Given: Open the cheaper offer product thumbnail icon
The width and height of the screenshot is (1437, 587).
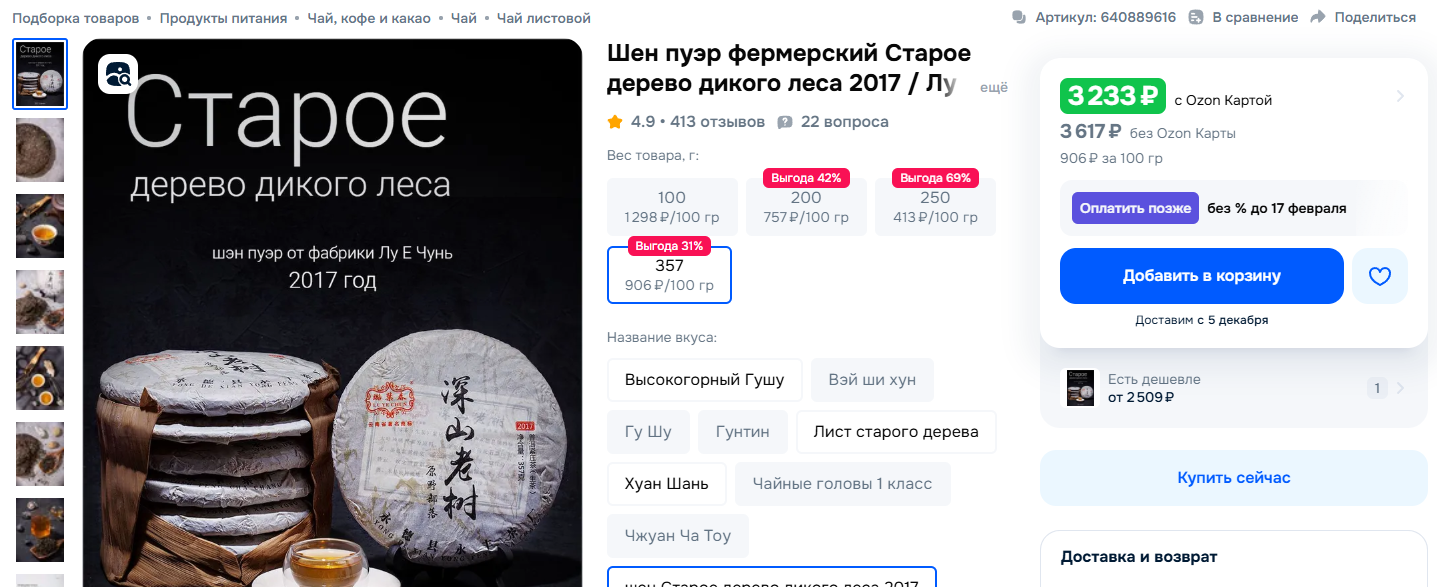Looking at the screenshot, I should 1078,388.
